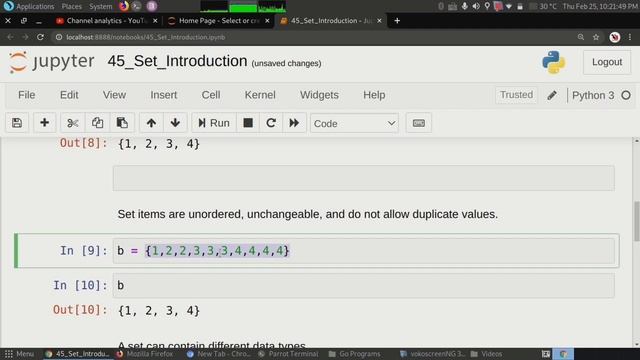The height and width of the screenshot is (360, 640).
Task: Open the command palette keyboard icon
Action: 419,123
